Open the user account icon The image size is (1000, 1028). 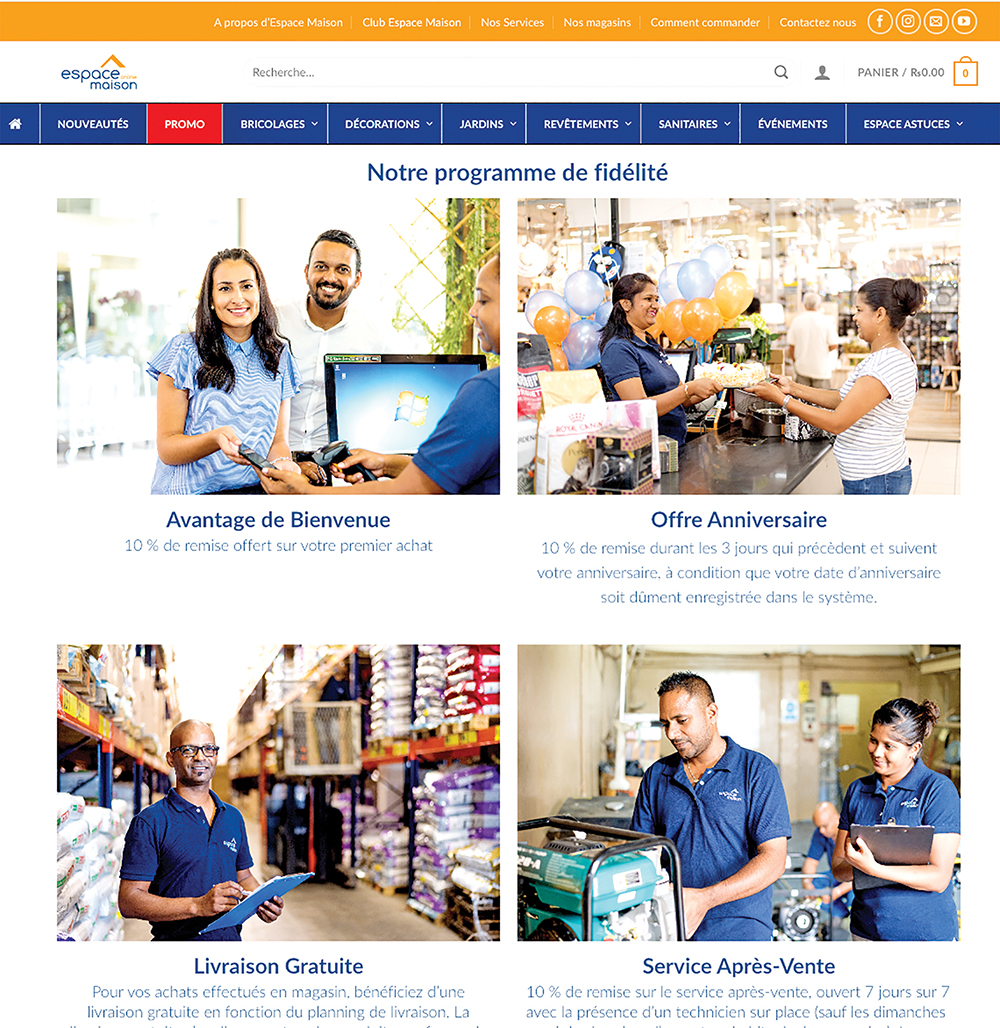point(822,73)
